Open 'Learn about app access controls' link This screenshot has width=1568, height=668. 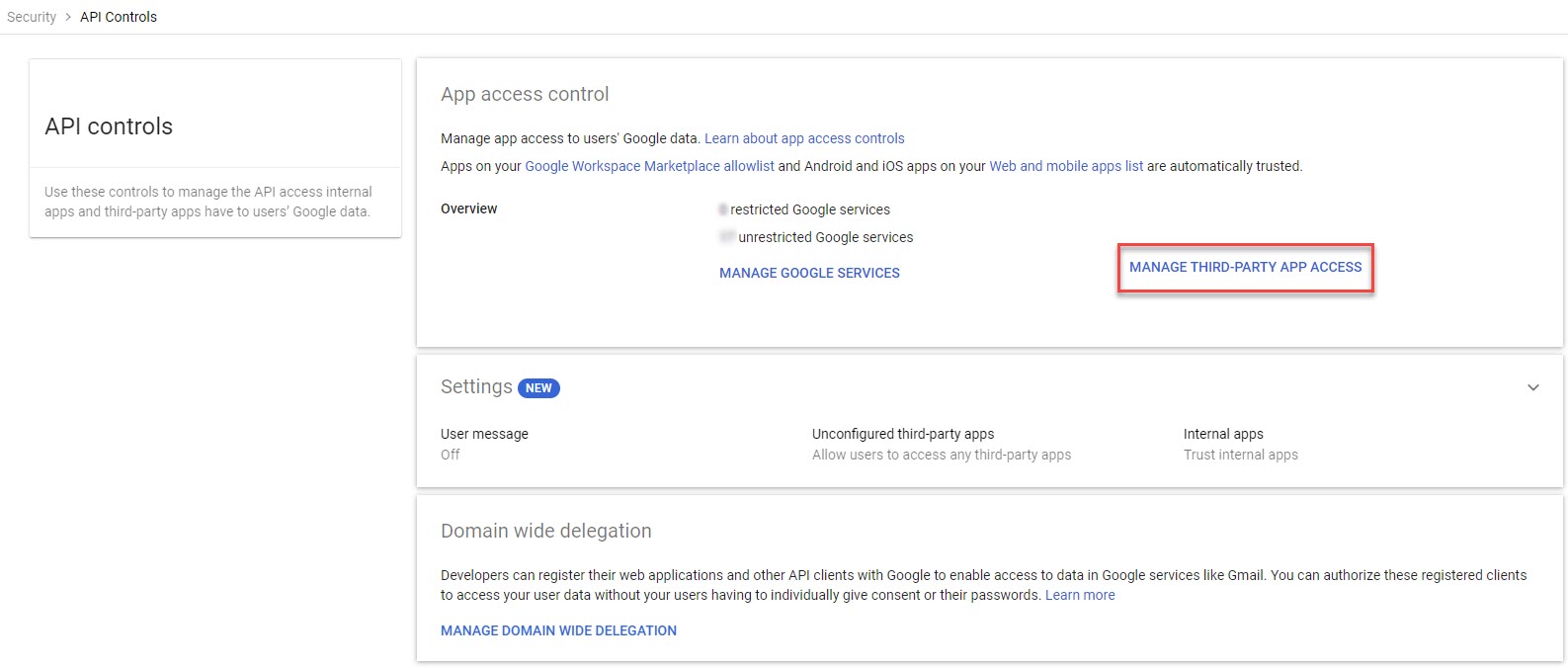(804, 138)
